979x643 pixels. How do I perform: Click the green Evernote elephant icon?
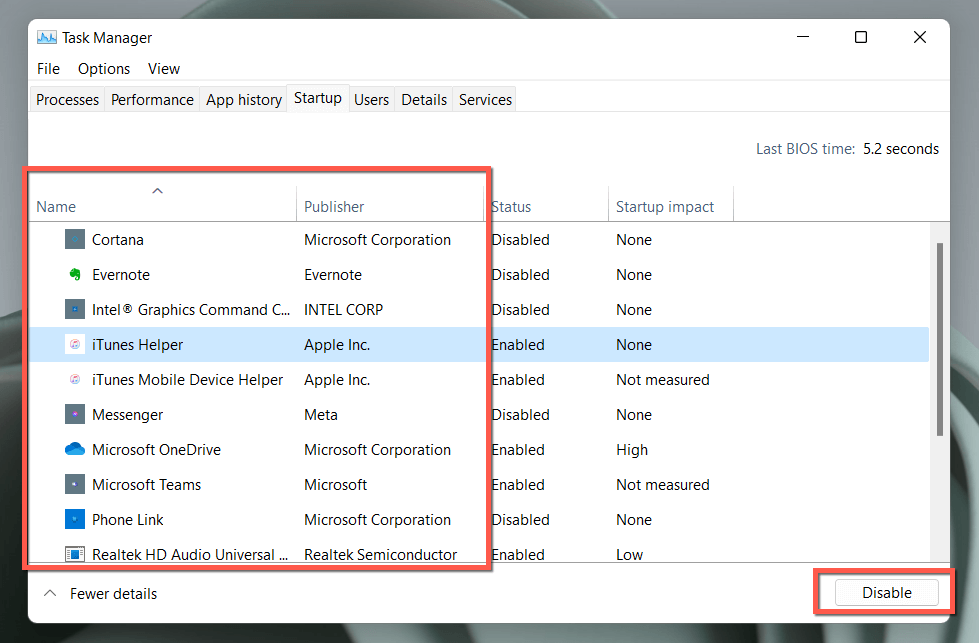click(75, 275)
